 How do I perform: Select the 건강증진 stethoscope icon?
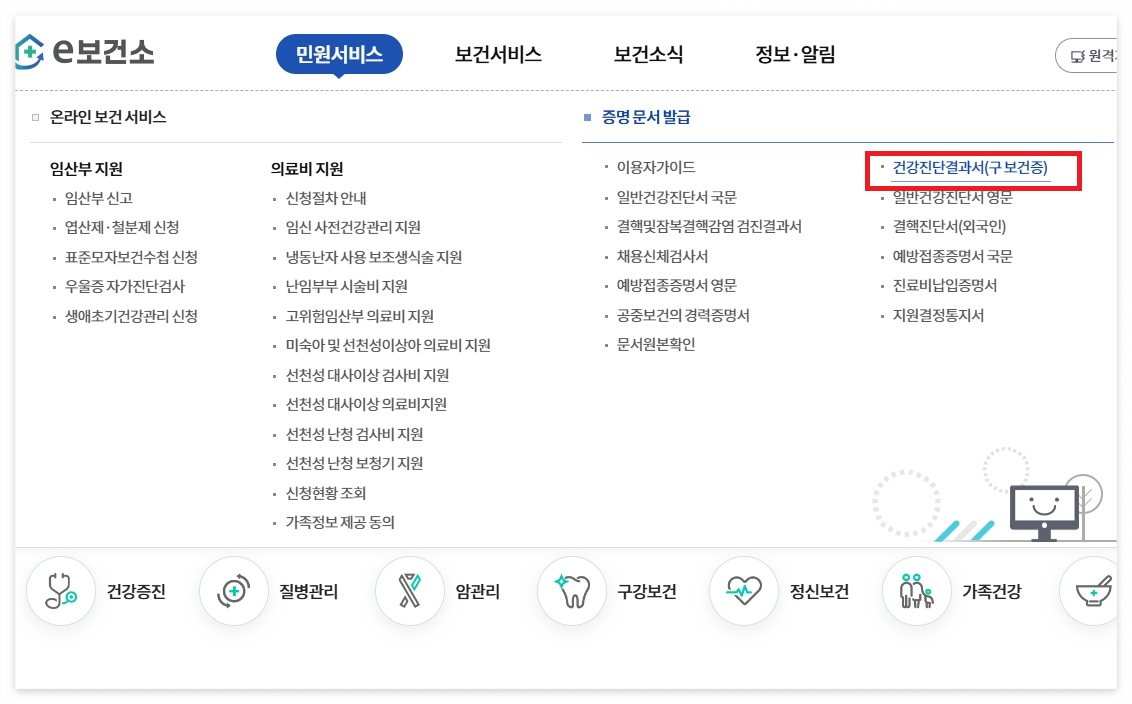[x=61, y=590]
